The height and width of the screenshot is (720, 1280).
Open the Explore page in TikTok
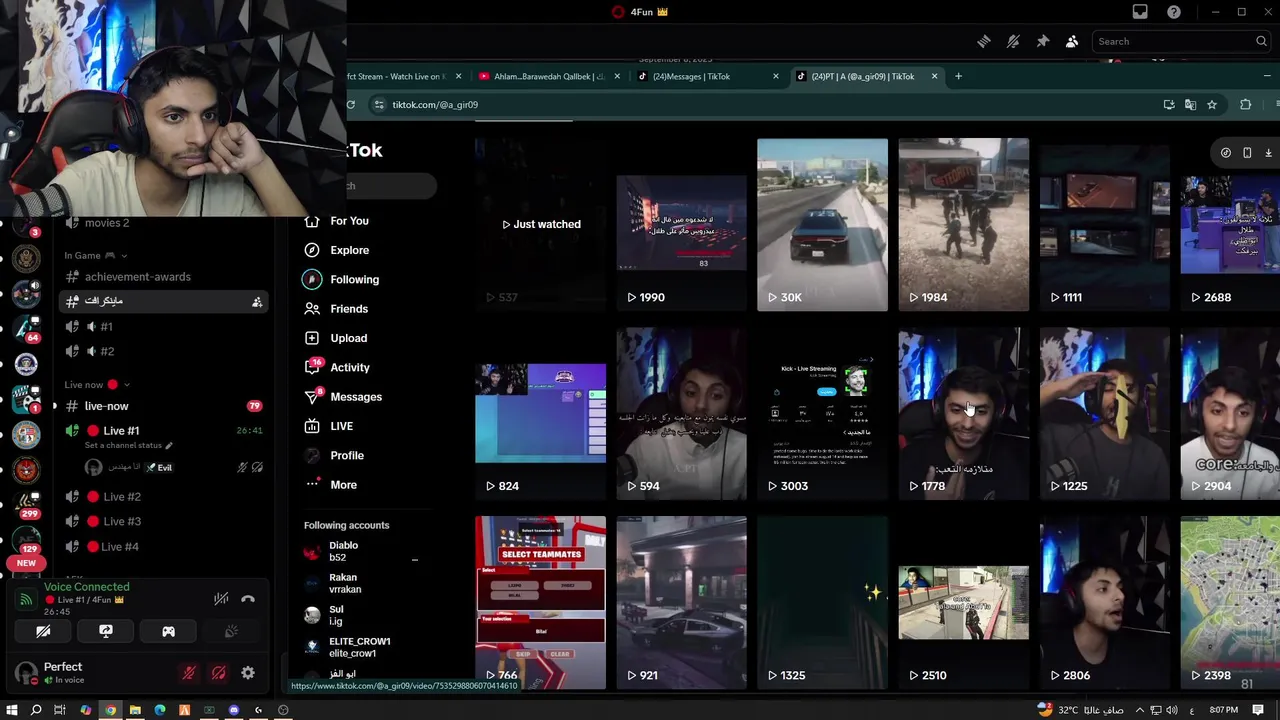pos(349,250)
